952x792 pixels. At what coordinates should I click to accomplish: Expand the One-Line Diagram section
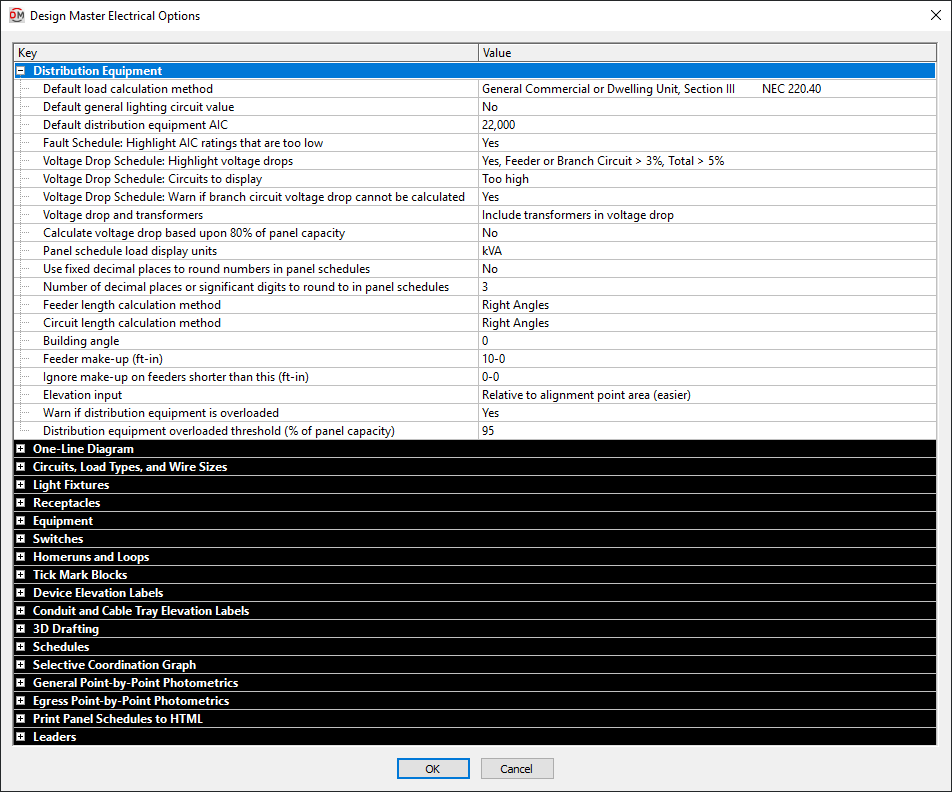(x=21, y=449)
